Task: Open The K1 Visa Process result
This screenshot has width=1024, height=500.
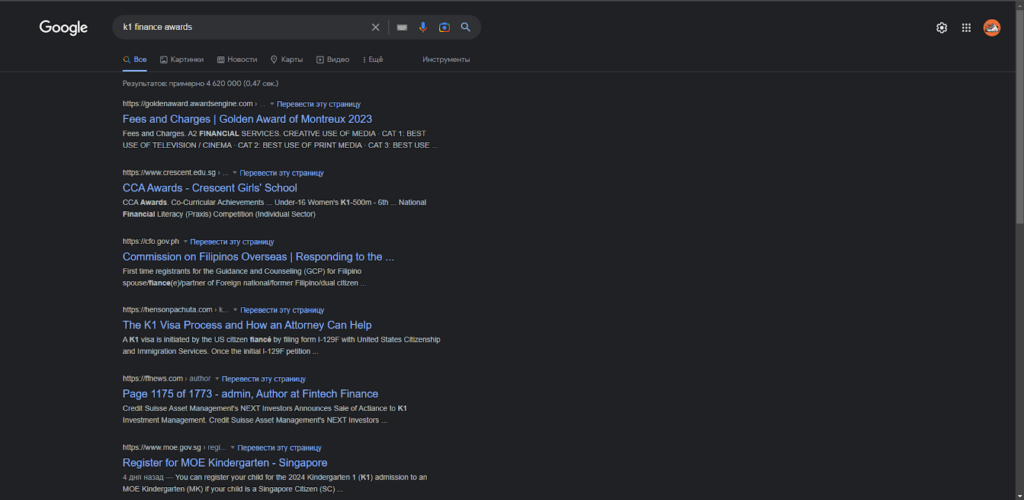Action: tap(248, 325)
